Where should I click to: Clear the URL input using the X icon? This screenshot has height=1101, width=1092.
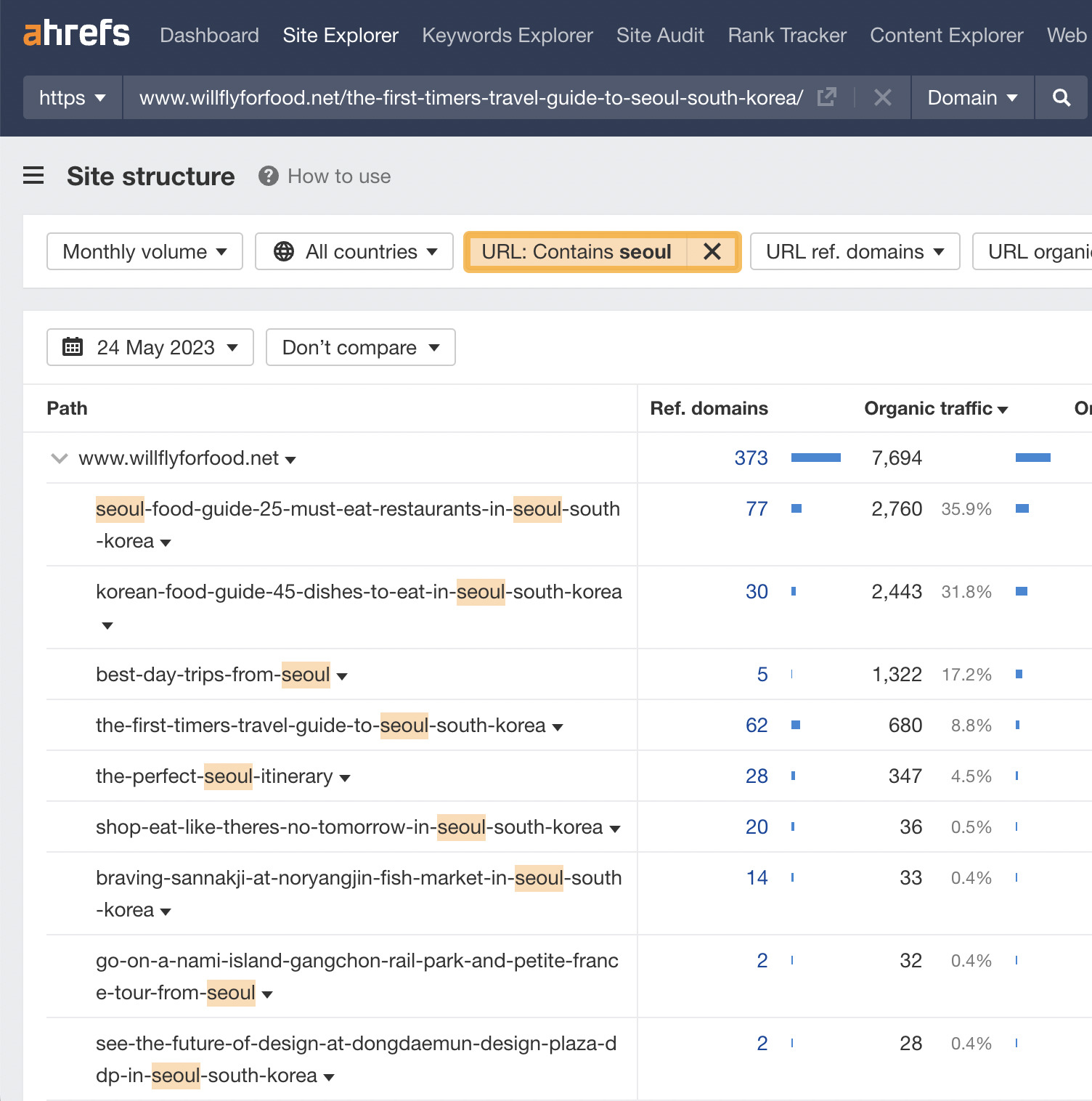[882, 97]
